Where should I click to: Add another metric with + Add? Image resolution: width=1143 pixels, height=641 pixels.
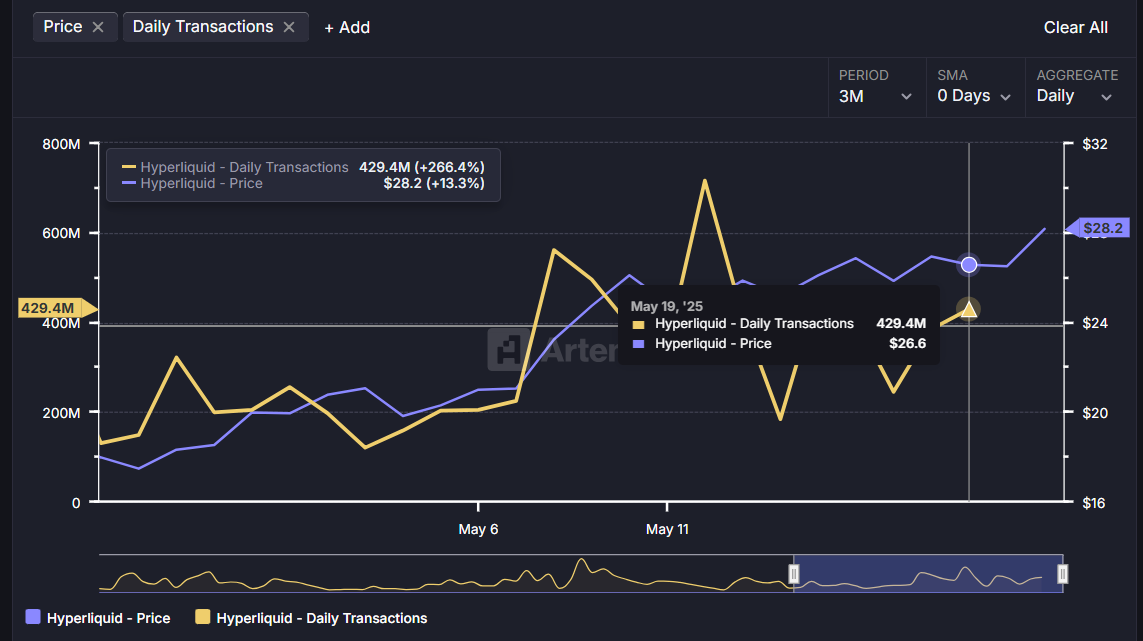[x=347, y=28]
